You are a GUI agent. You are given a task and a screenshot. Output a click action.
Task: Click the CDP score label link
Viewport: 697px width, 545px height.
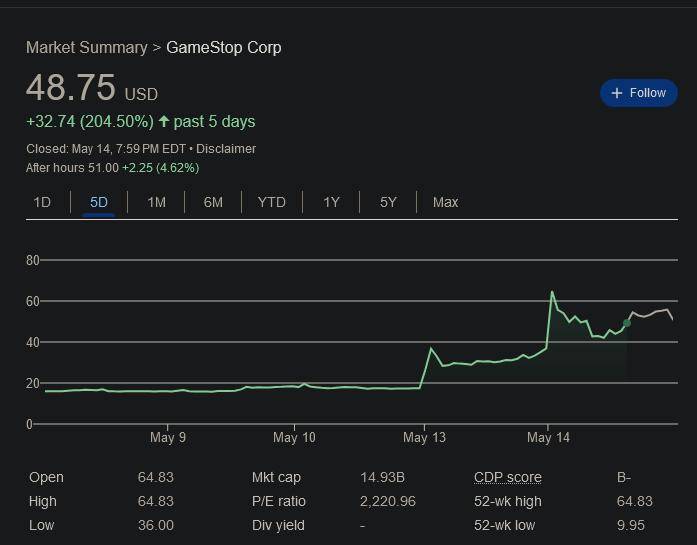508,477
